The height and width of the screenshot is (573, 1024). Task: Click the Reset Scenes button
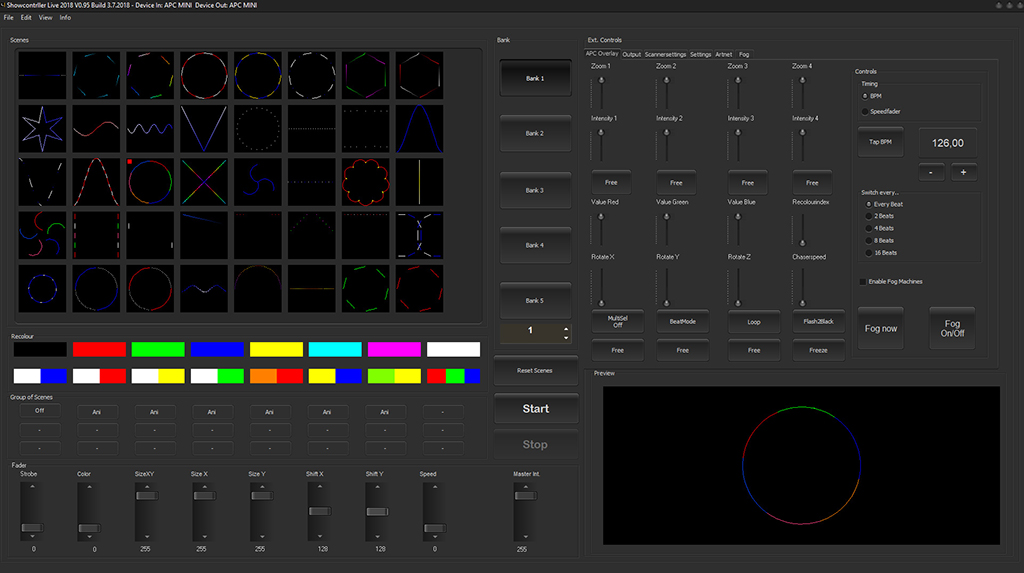point(535,370)
